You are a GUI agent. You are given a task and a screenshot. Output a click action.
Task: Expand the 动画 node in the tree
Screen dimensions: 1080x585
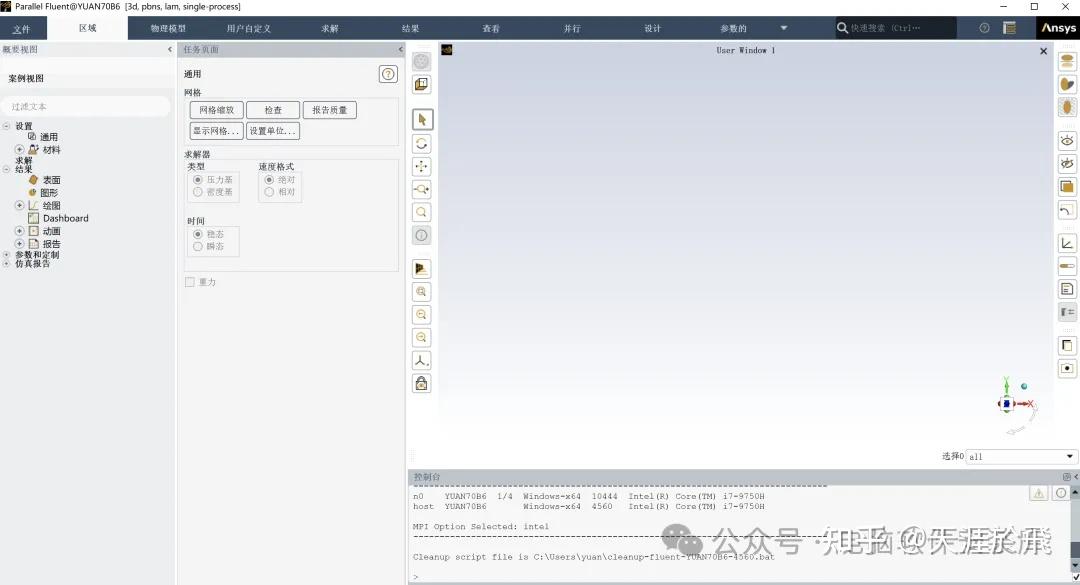tap(20, 230)
